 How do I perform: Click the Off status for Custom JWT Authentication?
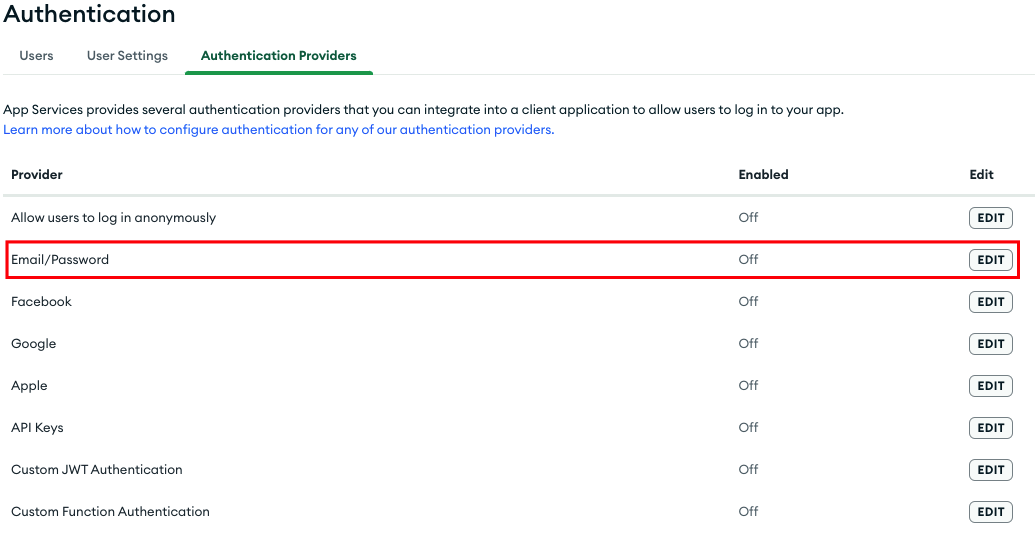coord(748,469)
